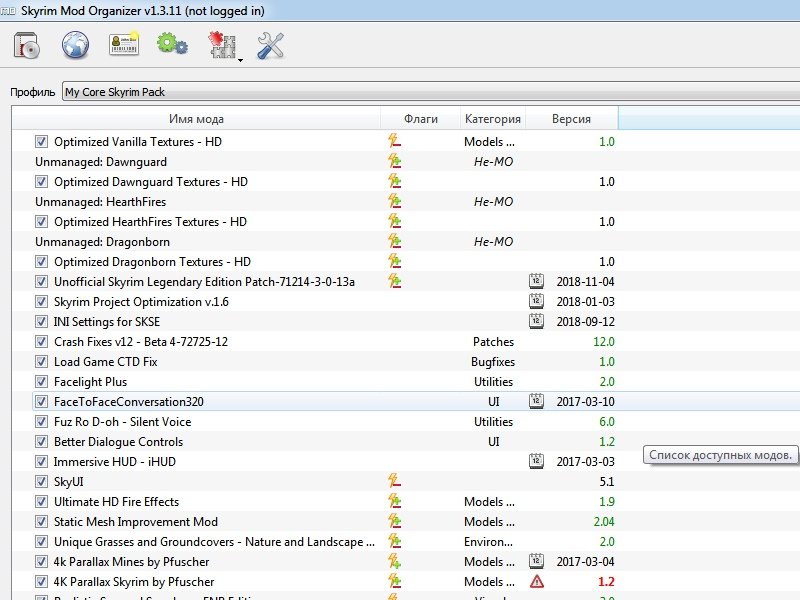Expand the tools puzzle icon dropdown arrow

pyautogui.click(x=240, y=60)
